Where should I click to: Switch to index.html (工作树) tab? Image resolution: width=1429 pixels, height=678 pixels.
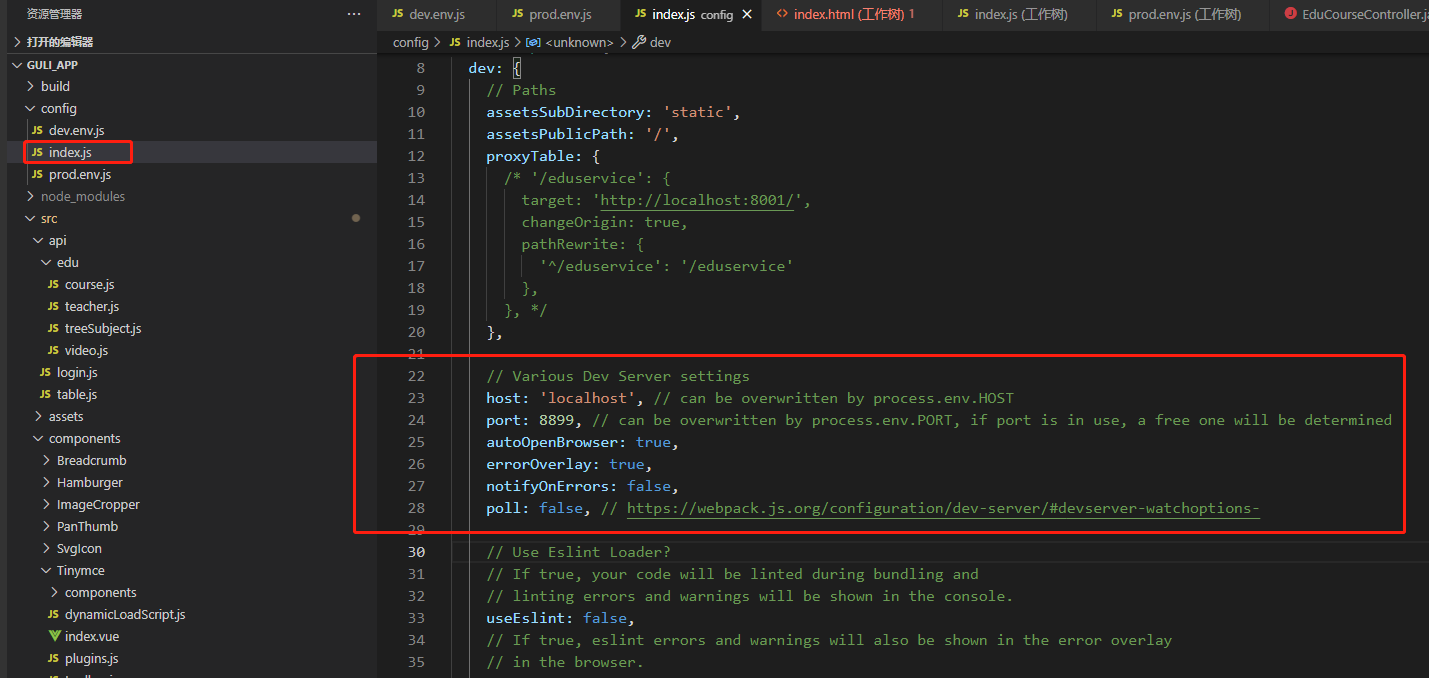click(x=853, y=14)
